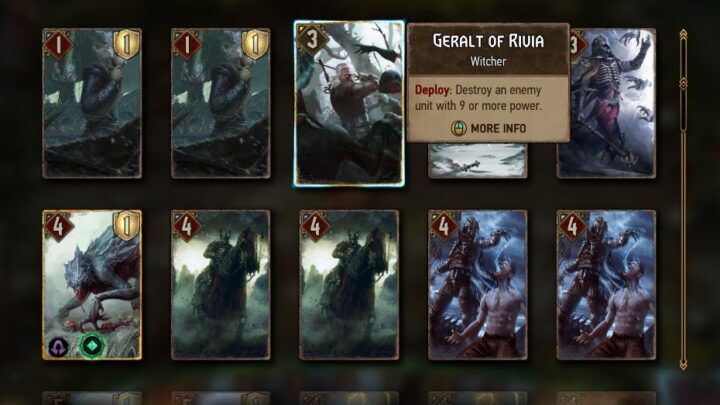This screenshot has height=405, width=720.
Task: Select the highlighted Geralt of Rivia card
Action: [x=349, y=103]
